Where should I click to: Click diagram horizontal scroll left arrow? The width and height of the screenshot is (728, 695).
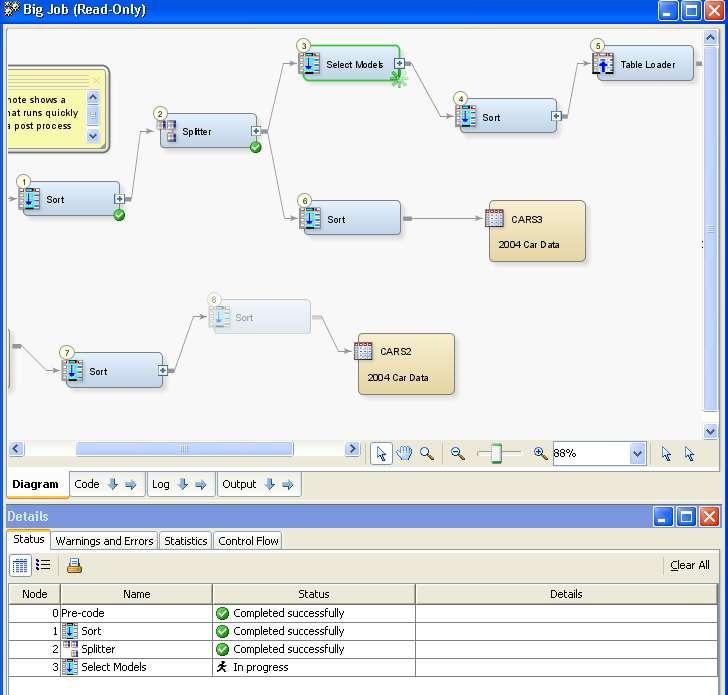[16, 448]
